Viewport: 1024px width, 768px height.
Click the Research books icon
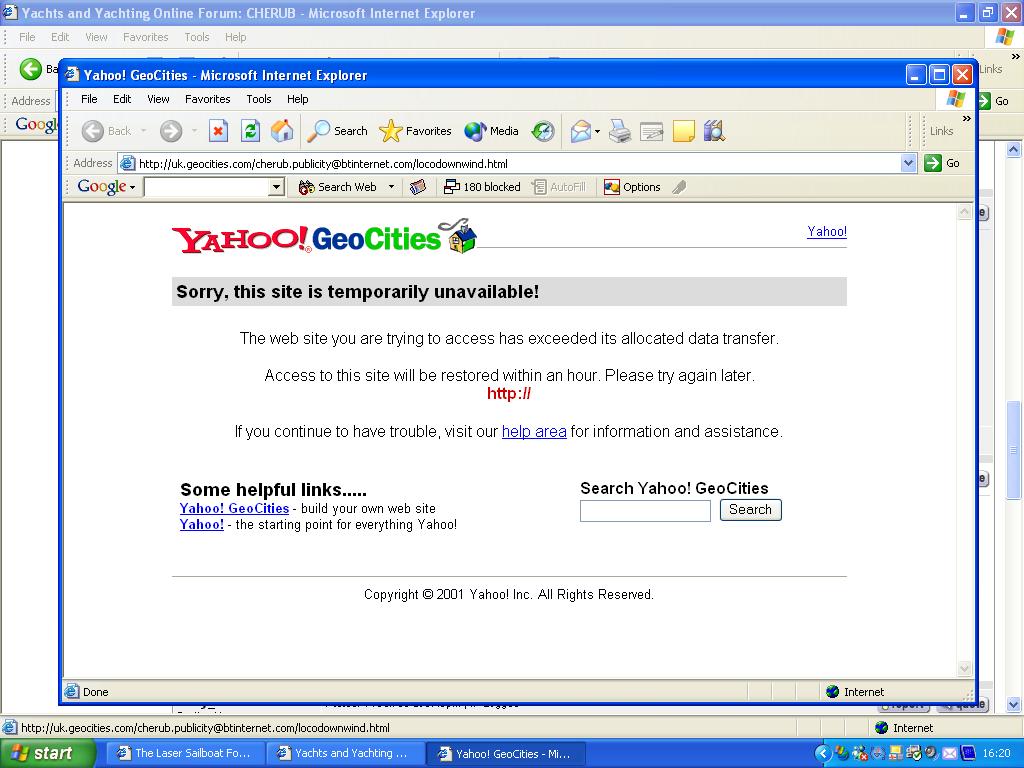click(714, 131)
